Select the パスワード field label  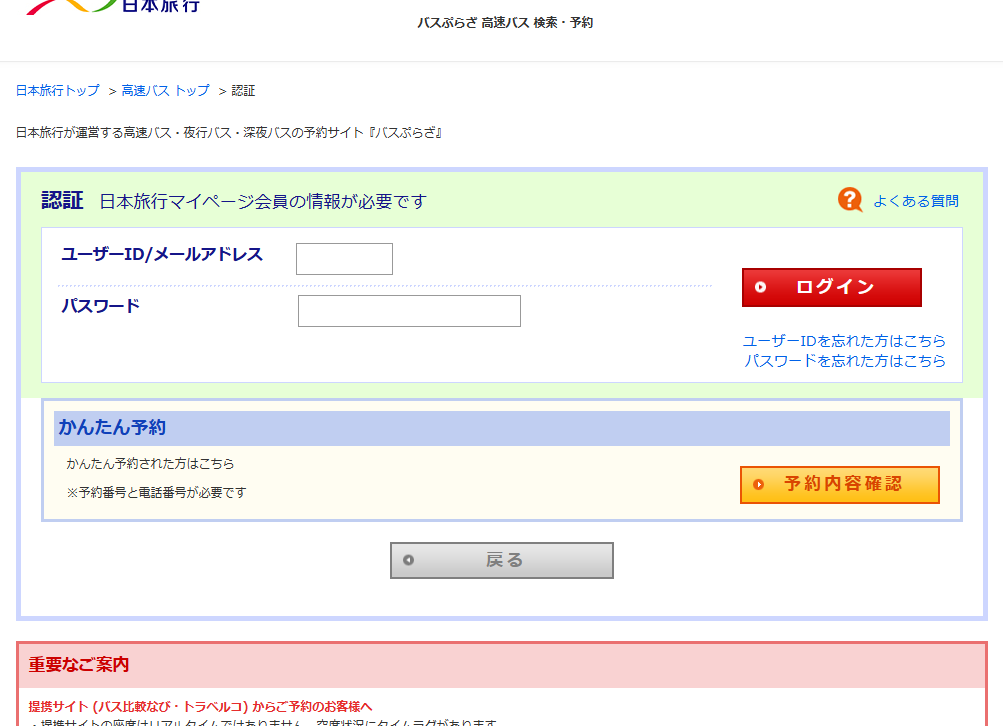point(100,306)
